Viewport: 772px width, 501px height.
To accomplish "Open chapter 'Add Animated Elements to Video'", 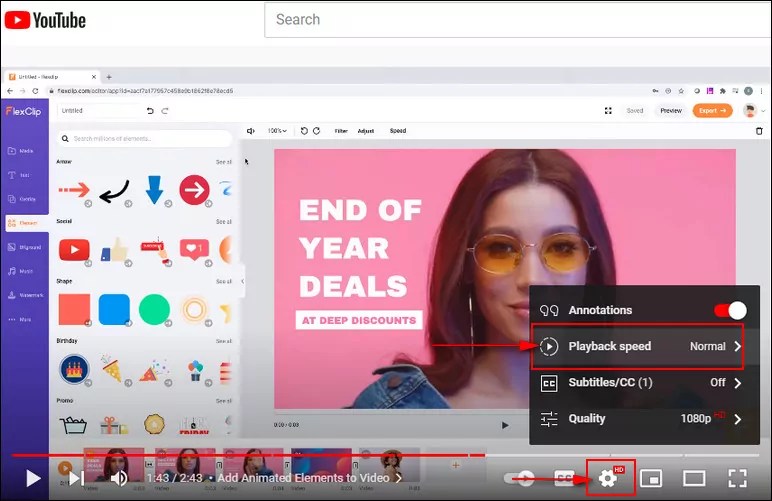I will click(309, 478).
